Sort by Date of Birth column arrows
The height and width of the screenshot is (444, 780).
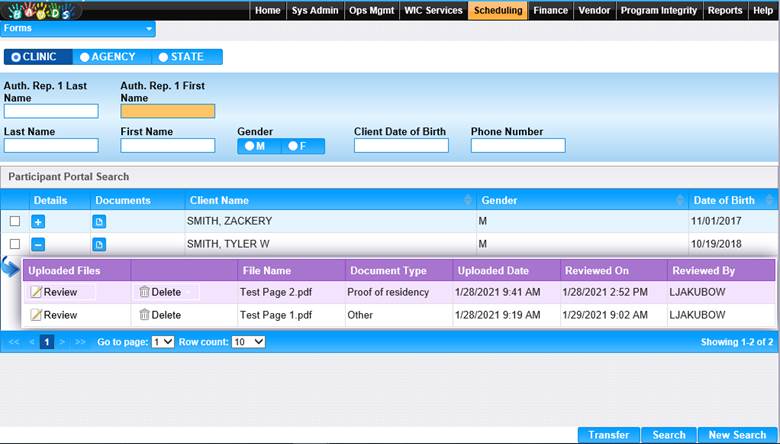tap(770, 200)
